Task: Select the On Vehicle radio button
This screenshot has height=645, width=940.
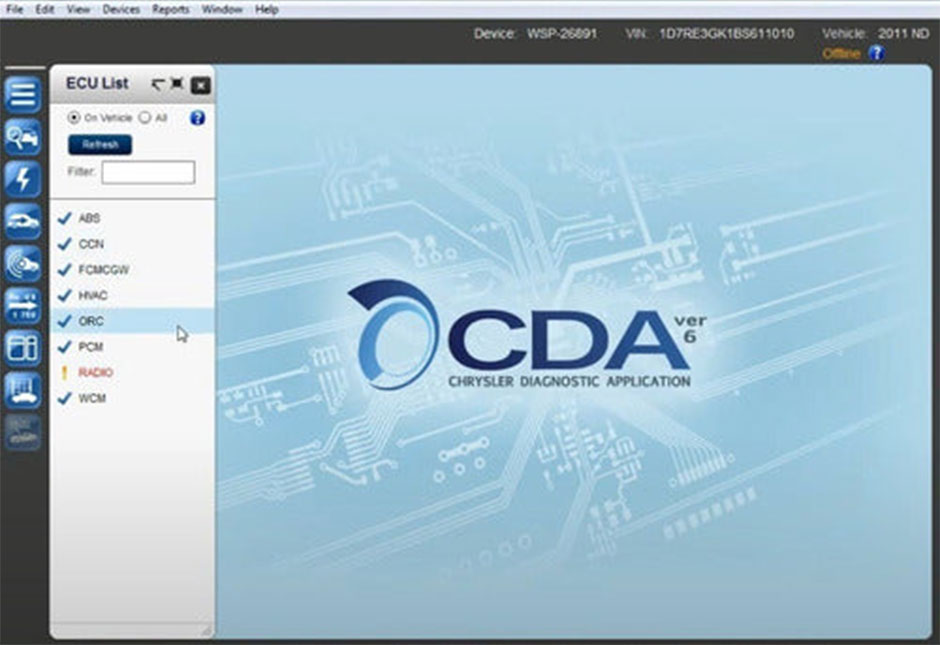Action: click(74, 117)
